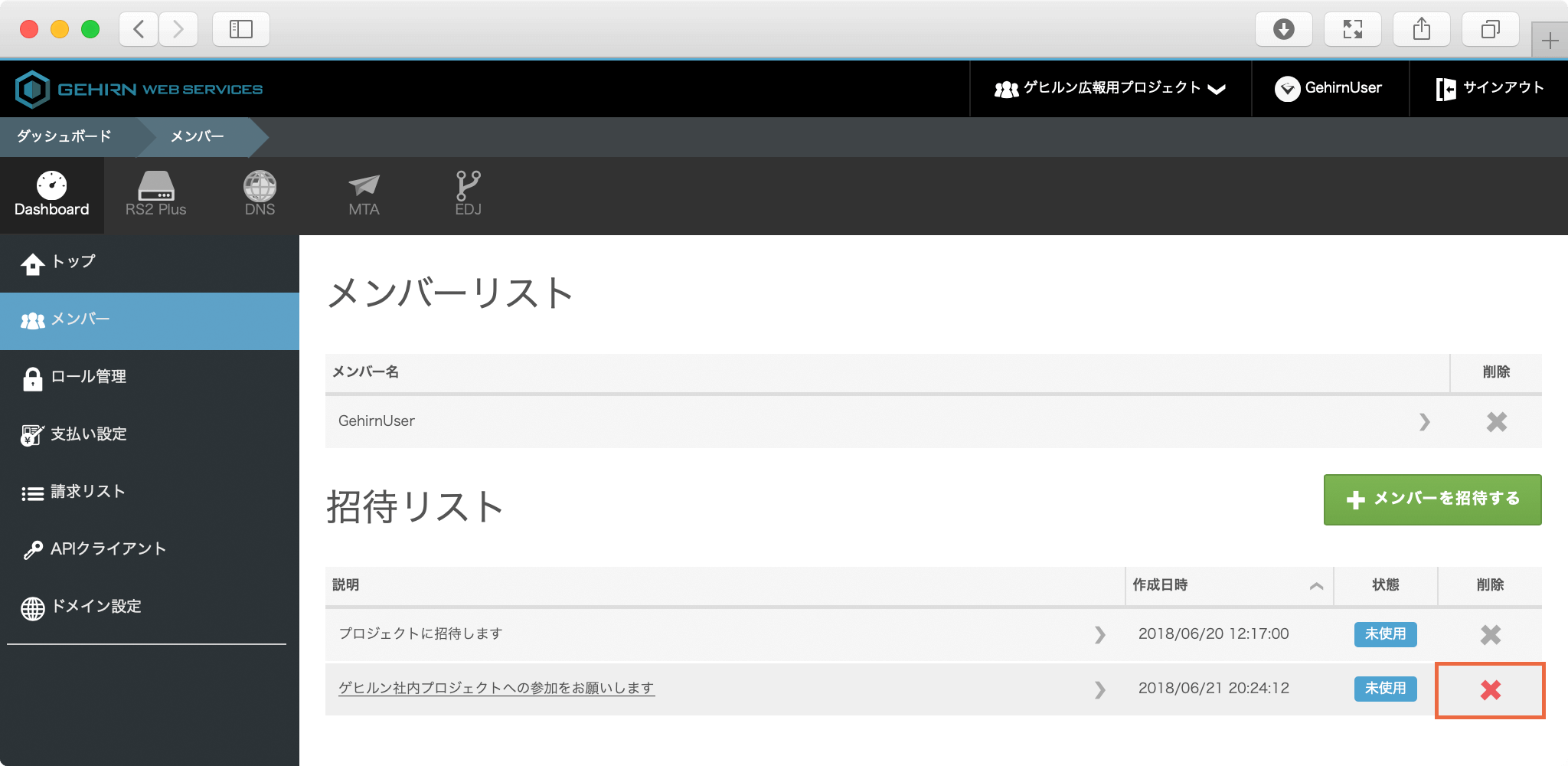Toggle the Safari sidebar button
The width and height of the screenshot is (1568, 766).
coord(240,30)
